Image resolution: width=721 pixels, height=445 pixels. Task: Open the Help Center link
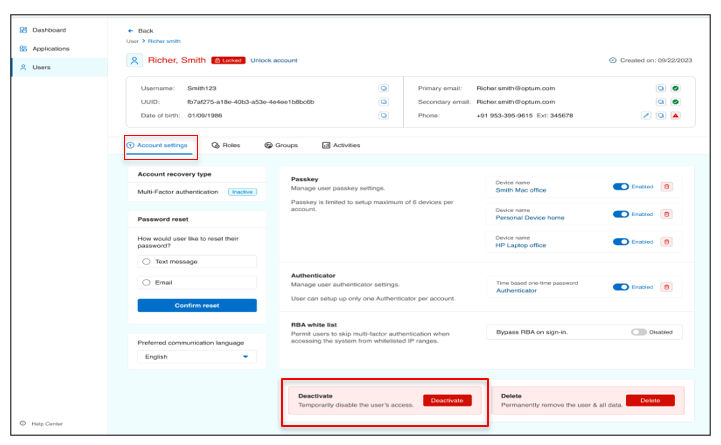(47, 424)
